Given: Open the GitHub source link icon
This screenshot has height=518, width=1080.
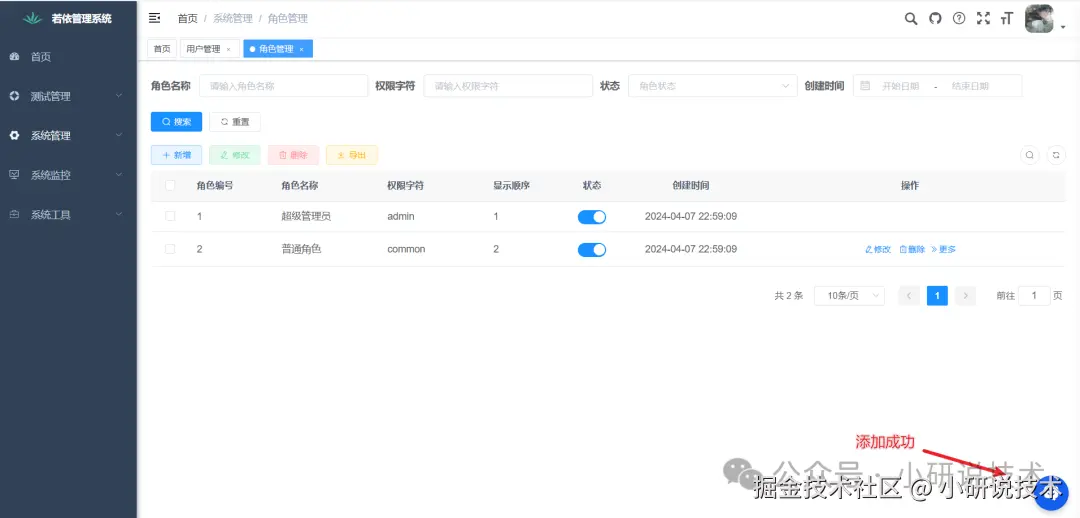Looking at the screenshot, I should pos(935,19).
